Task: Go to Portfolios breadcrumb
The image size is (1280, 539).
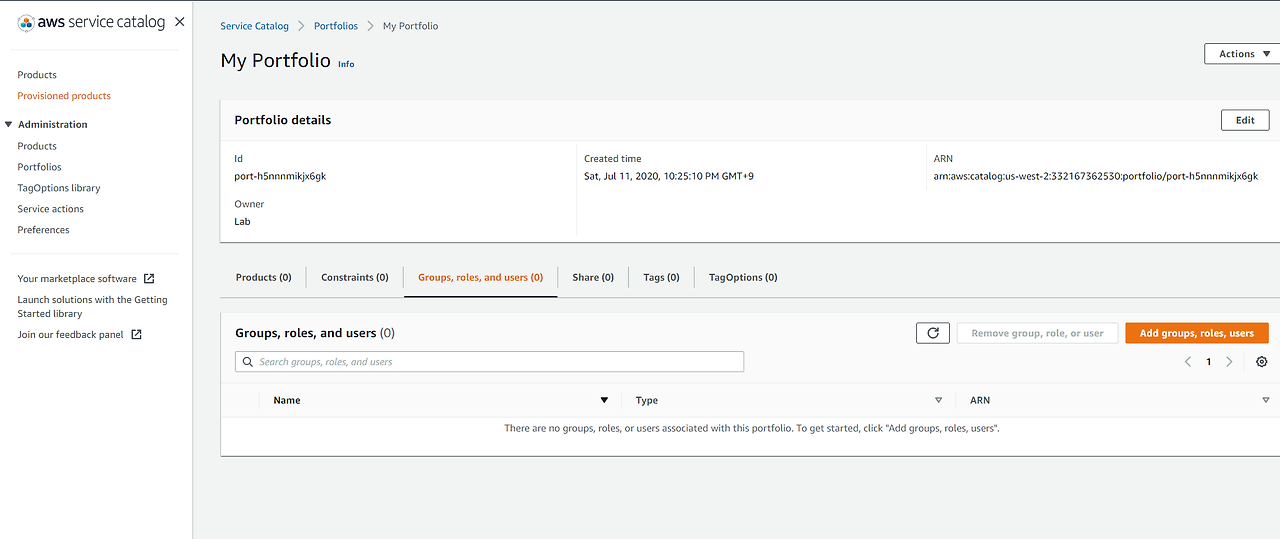Action: tap(336, 26)
